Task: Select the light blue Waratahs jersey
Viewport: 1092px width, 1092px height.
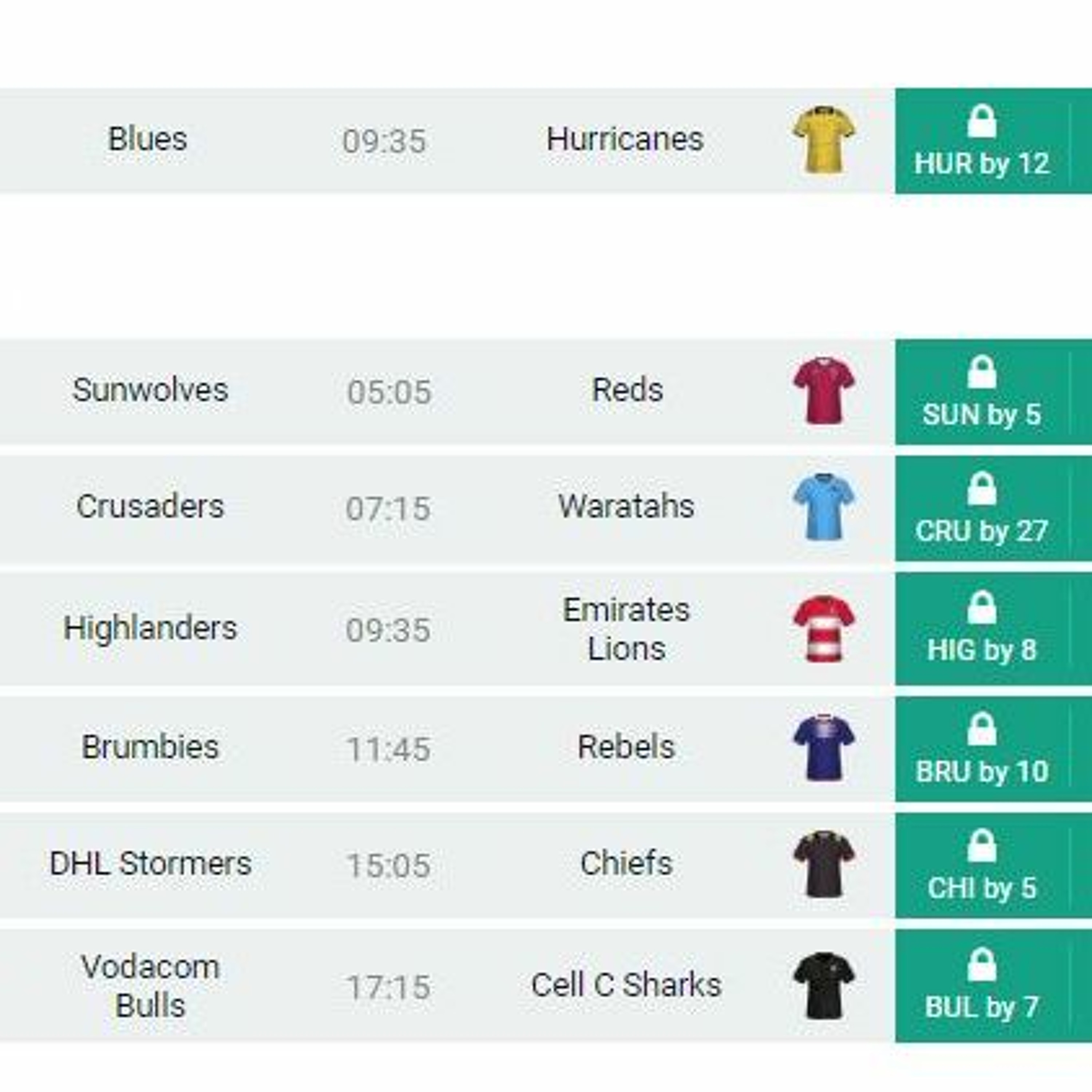Action: (x=824, y=506)
